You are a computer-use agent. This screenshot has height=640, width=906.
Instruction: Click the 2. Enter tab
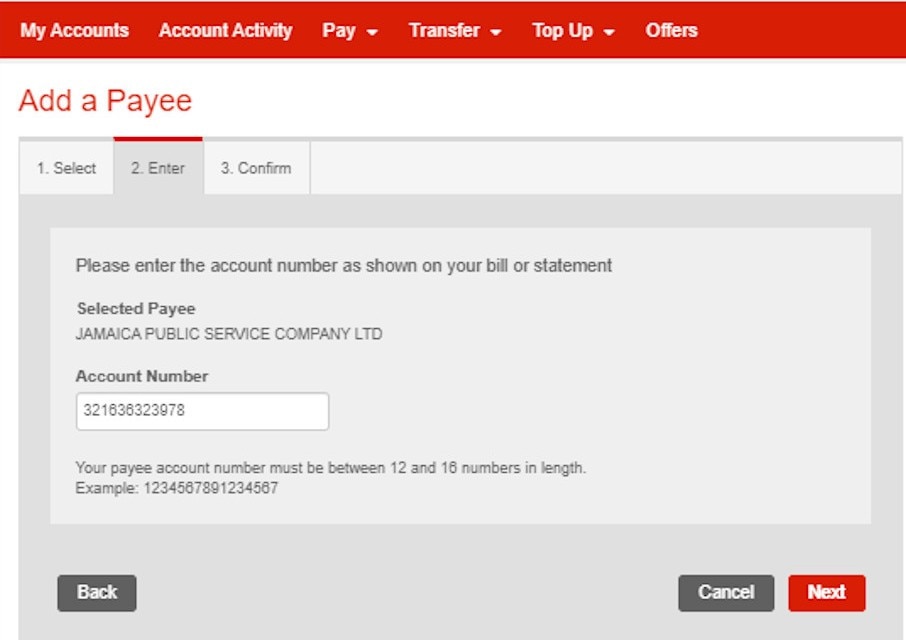160,168
